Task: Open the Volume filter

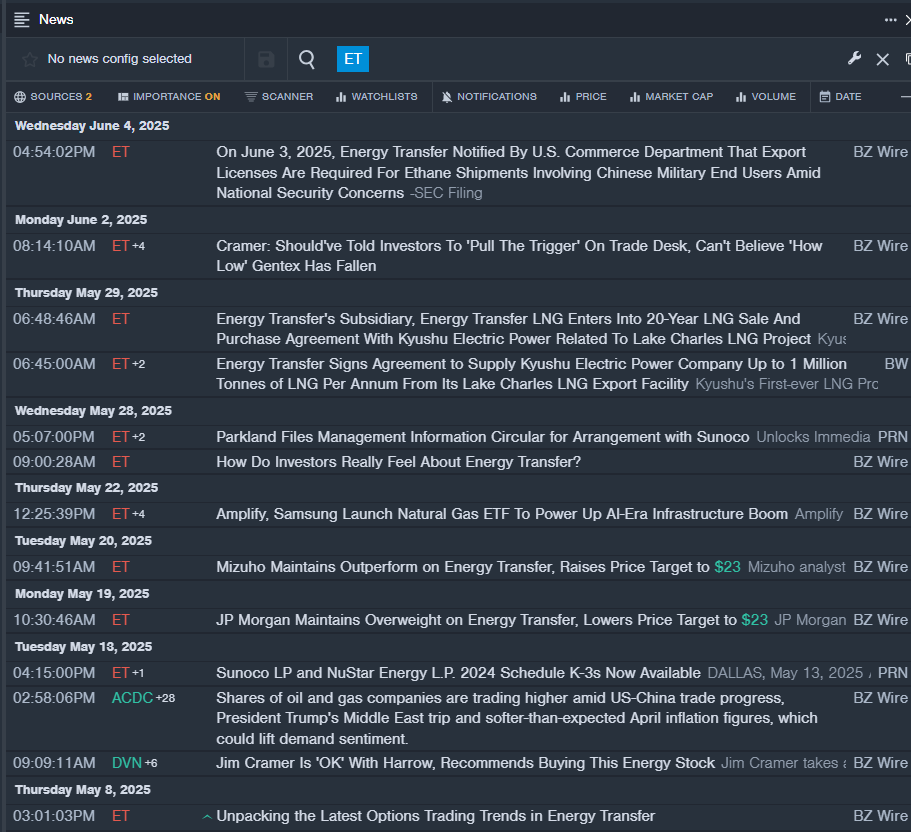Action: click(x=766, y=96)
